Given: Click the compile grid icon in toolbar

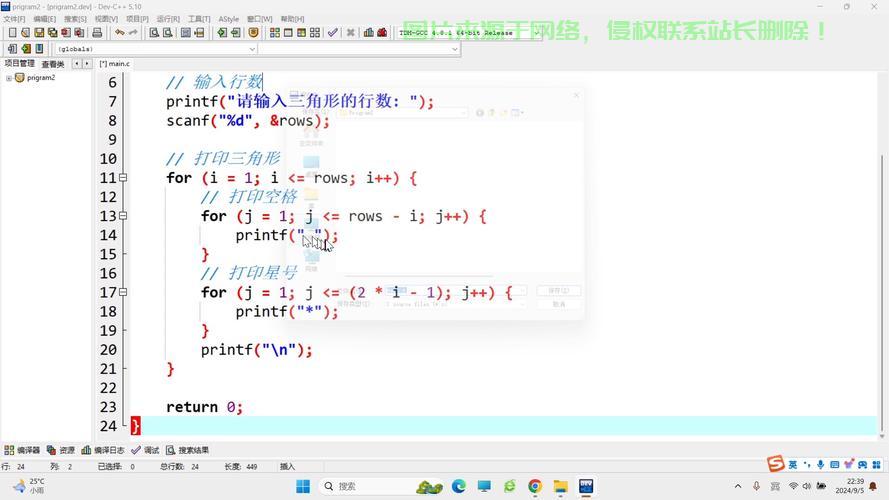Looking at the screenshot, I should (x=272, y=33).
